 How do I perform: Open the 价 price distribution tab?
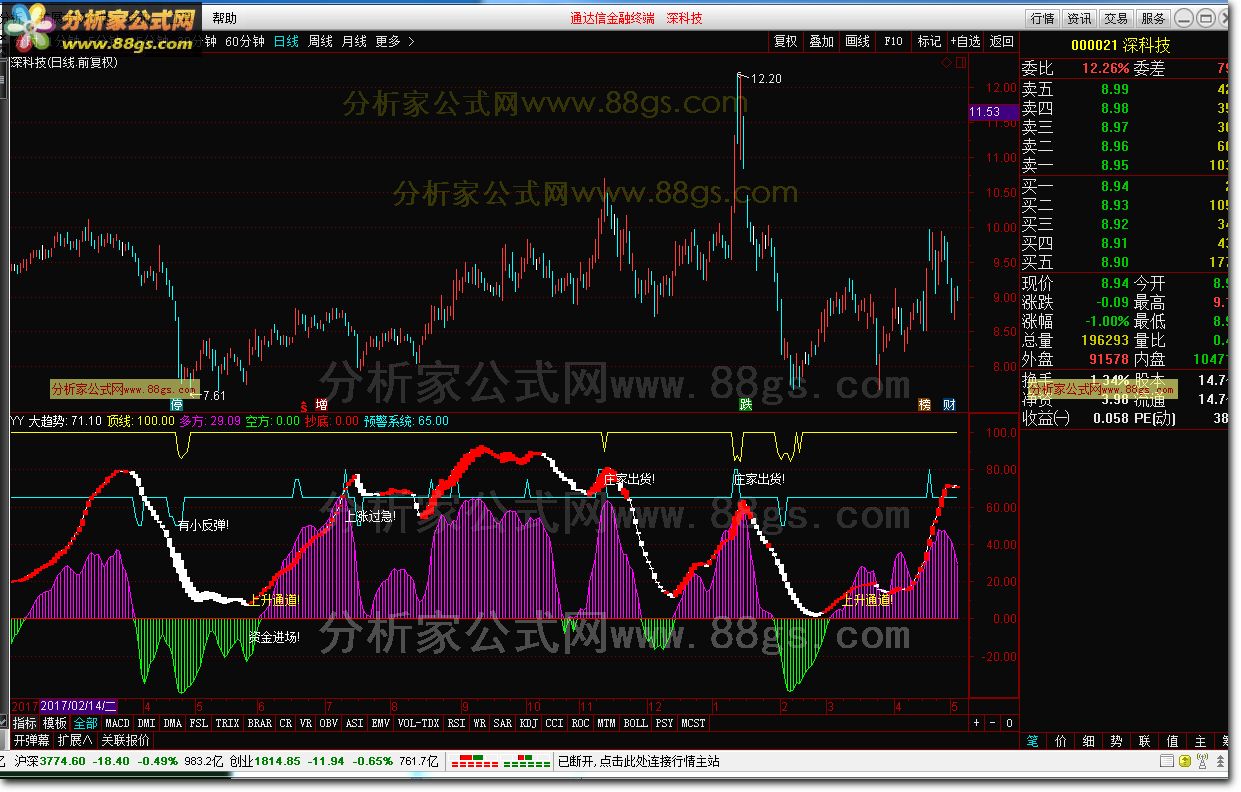[1061, 742]
